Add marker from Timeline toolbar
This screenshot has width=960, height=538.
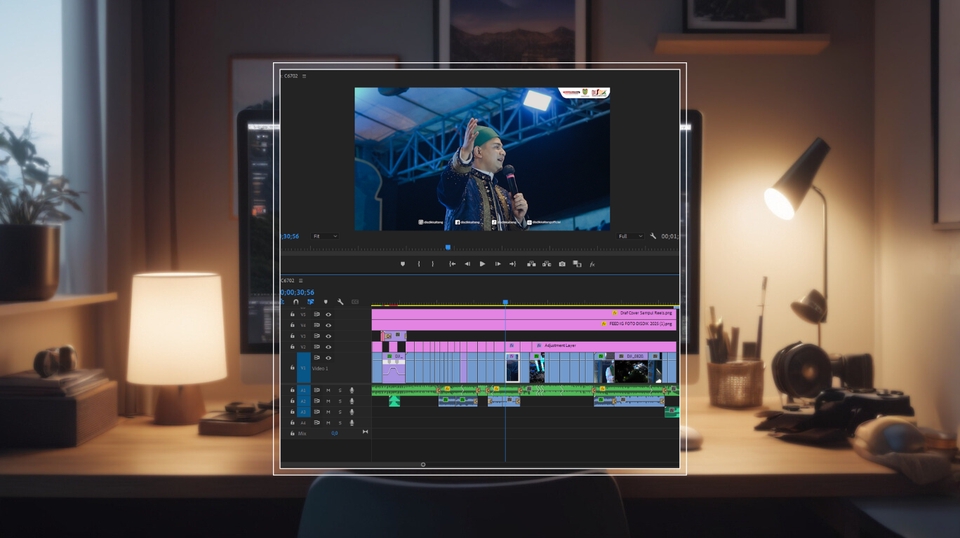pos(325,302)
